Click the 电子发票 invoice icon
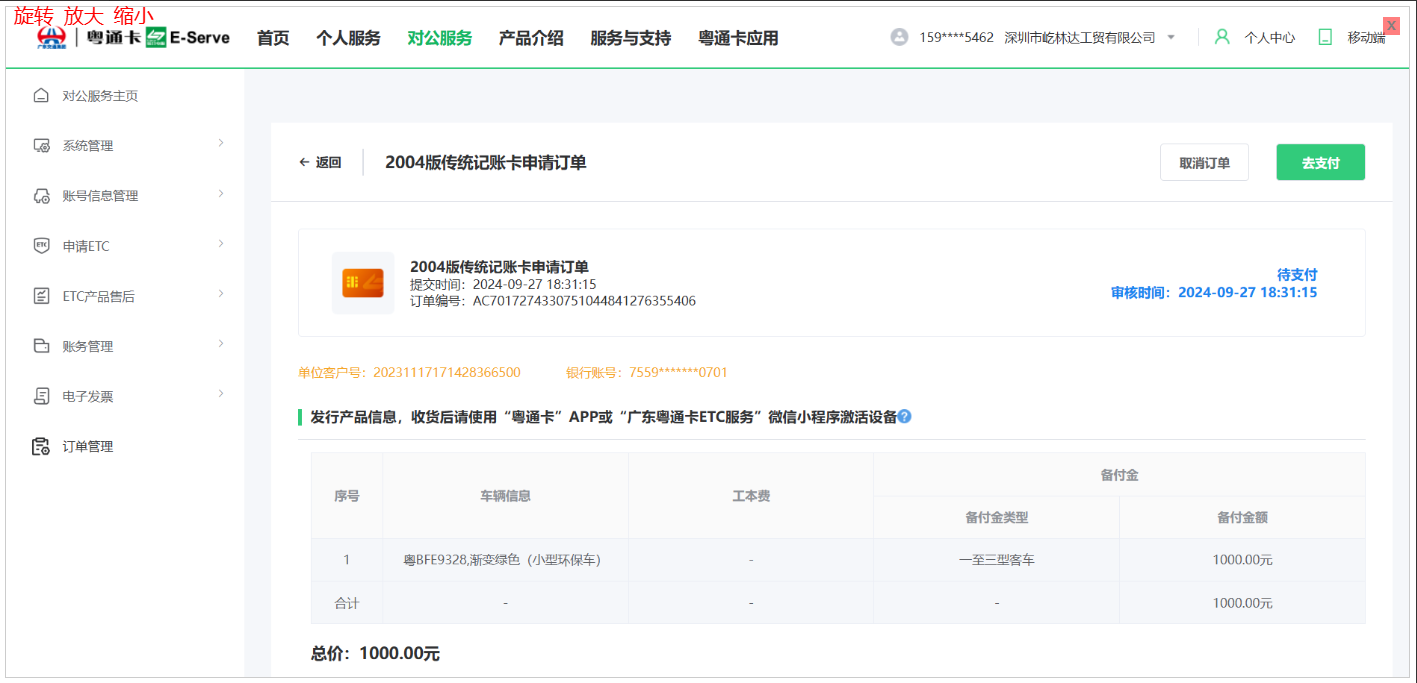The width and height of the screenshot is (1417, 683). (x=41, y=397)
